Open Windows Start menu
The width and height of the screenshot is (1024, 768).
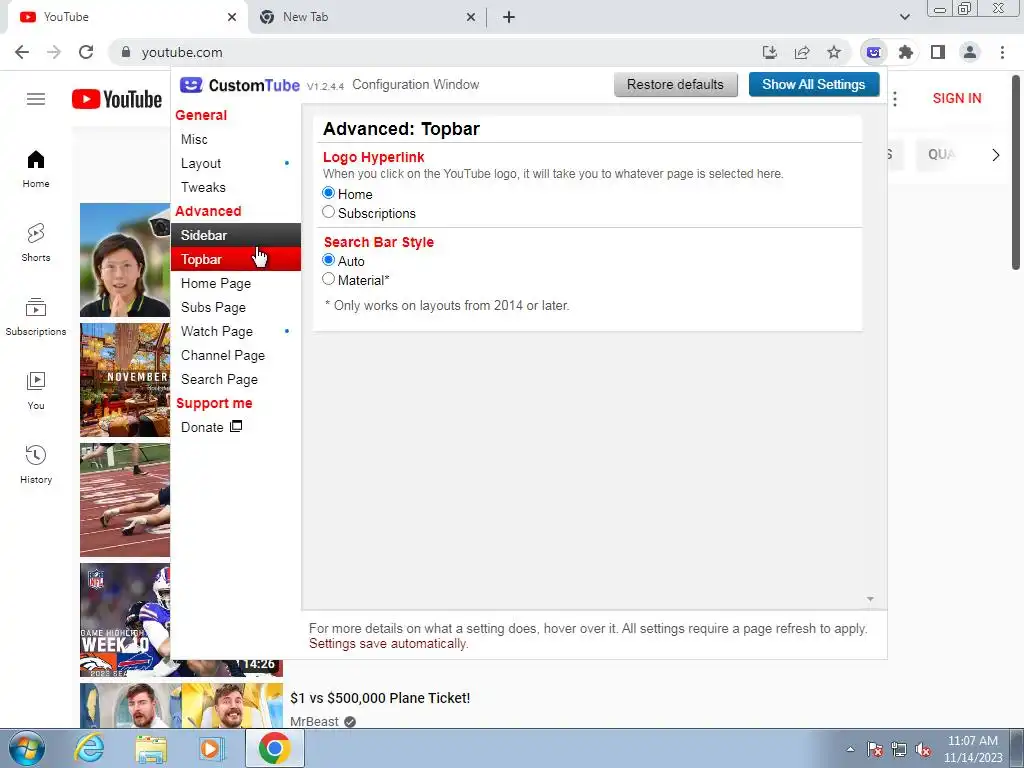(x=27, y=748)
